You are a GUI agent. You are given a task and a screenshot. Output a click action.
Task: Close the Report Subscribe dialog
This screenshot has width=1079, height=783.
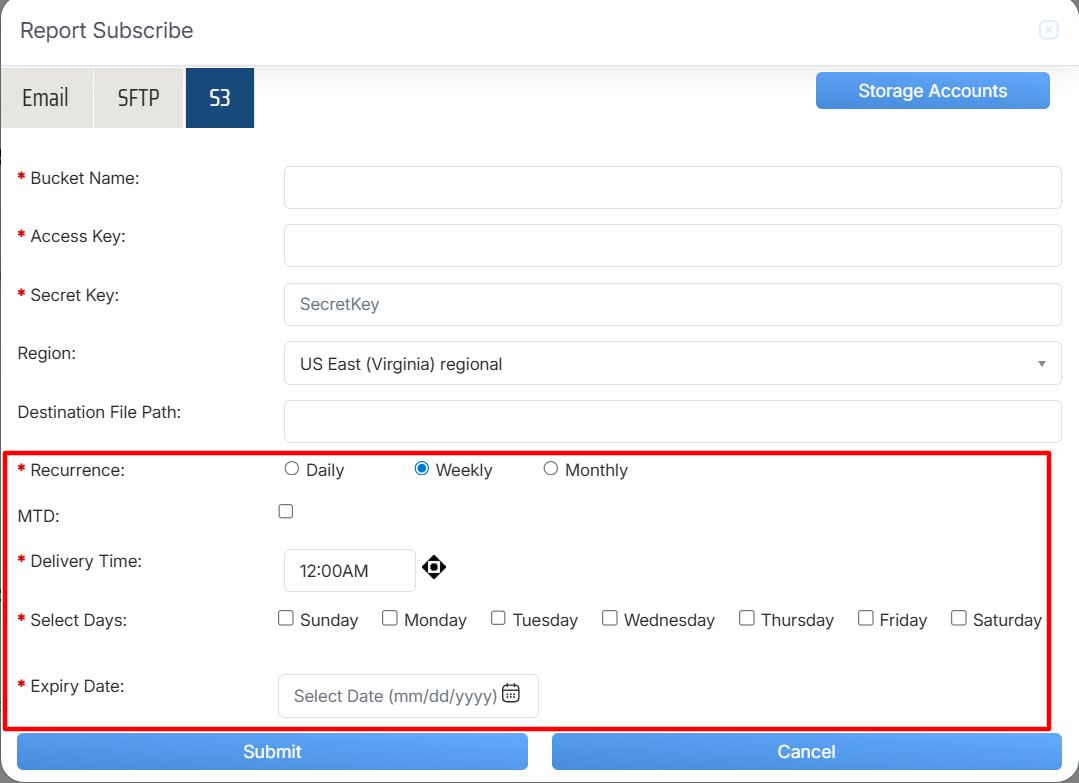tap(1048, 30)
